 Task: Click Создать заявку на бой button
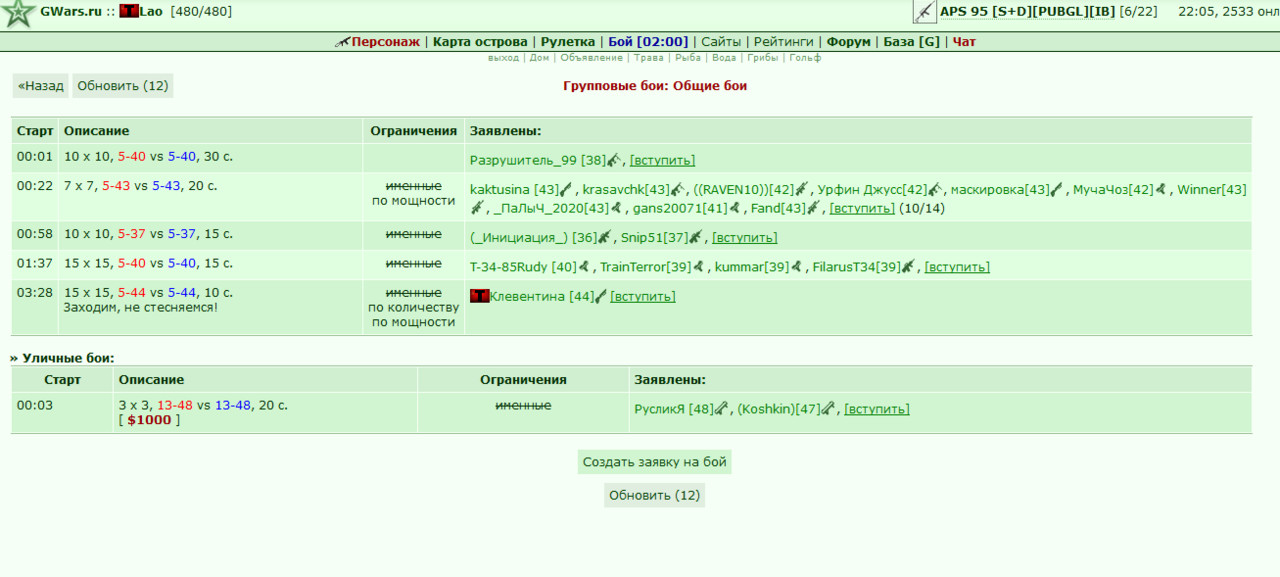click(x=654, y=462)
